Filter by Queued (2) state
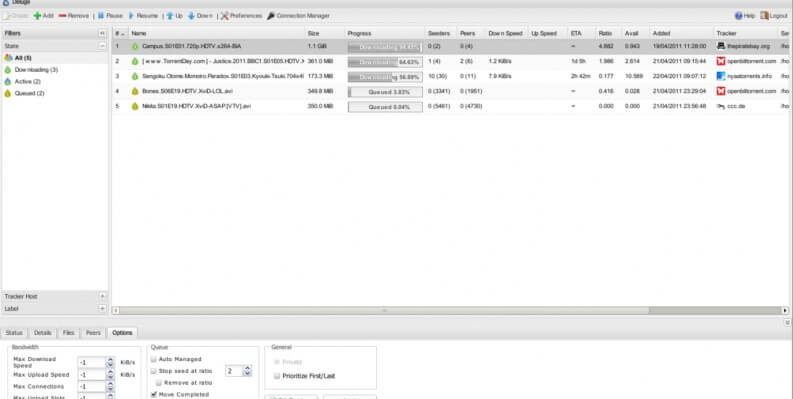793x399 pixels. 25,94
